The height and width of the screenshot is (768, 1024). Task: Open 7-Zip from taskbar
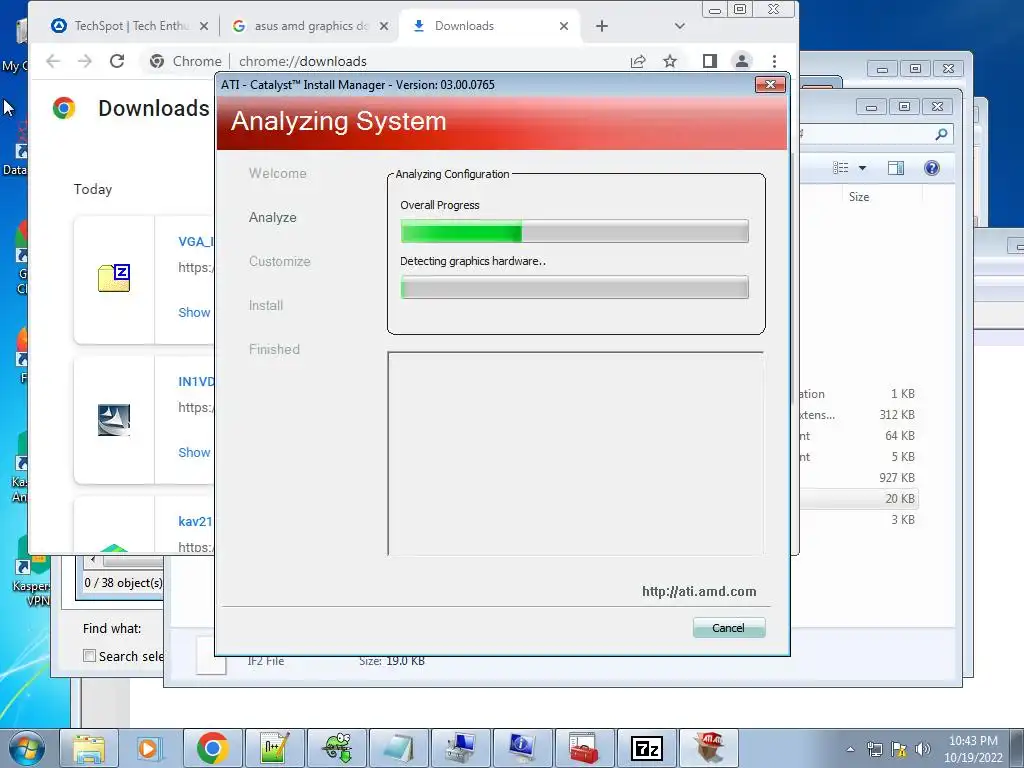pyautogui.click(x=646, y=749)
